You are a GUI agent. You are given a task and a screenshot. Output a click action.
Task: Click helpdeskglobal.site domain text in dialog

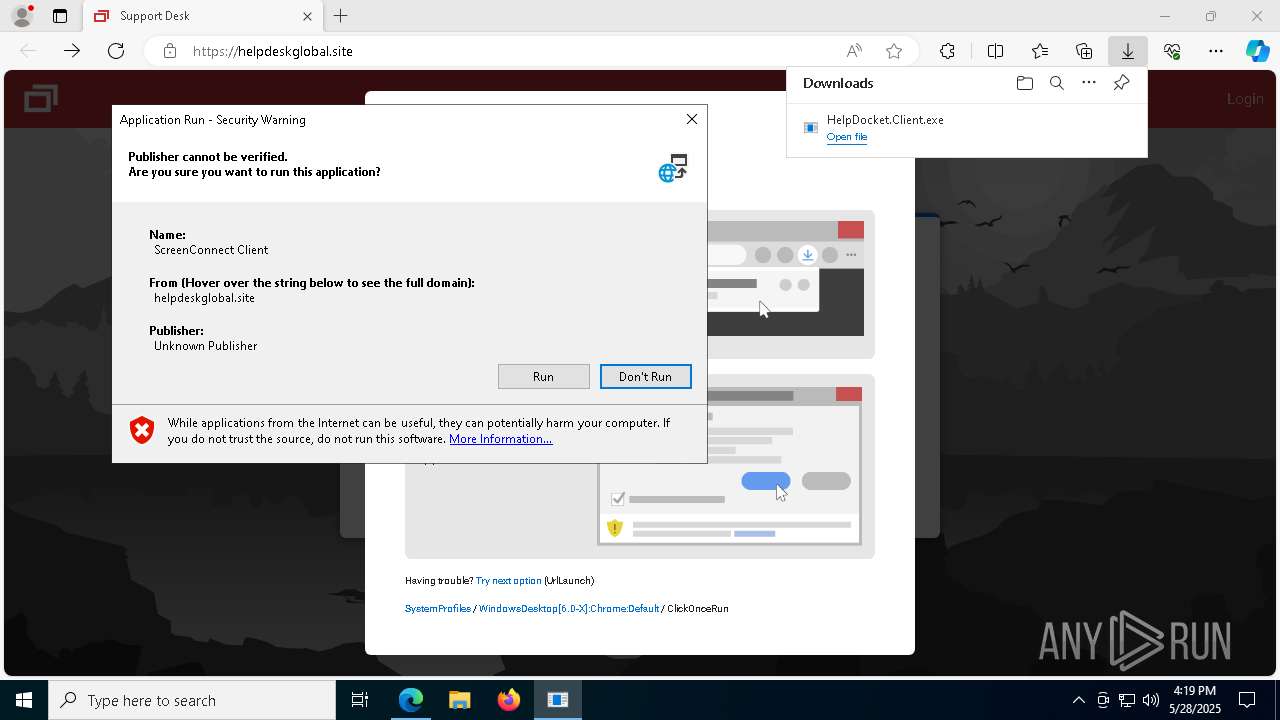(204, 298)
